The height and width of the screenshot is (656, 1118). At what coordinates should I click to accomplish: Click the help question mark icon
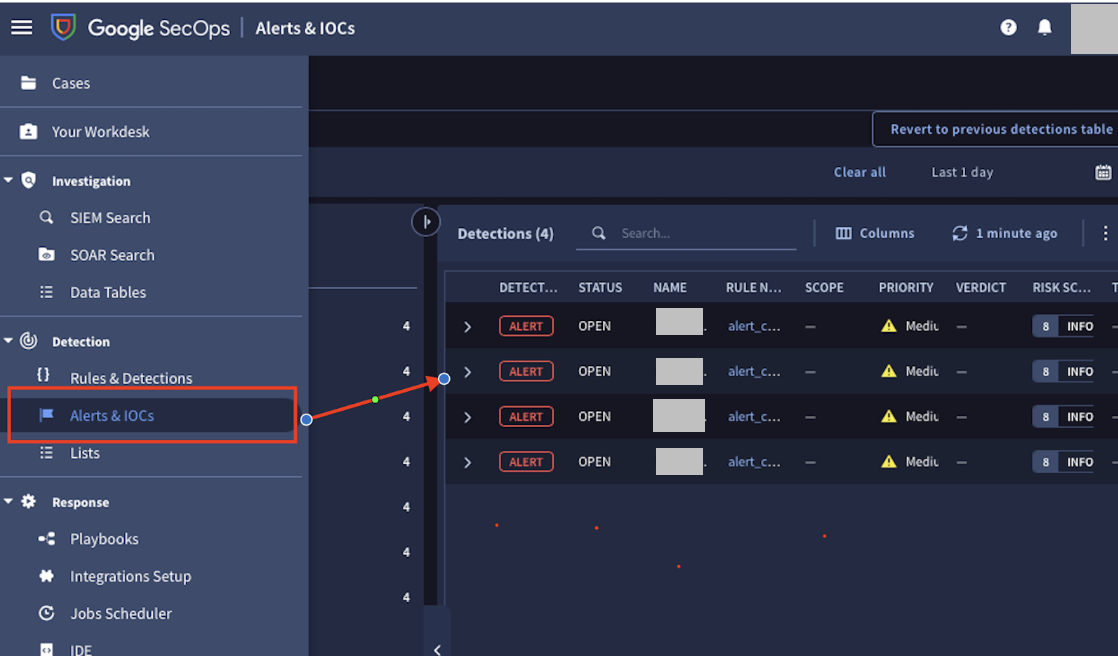[1008, 28]
